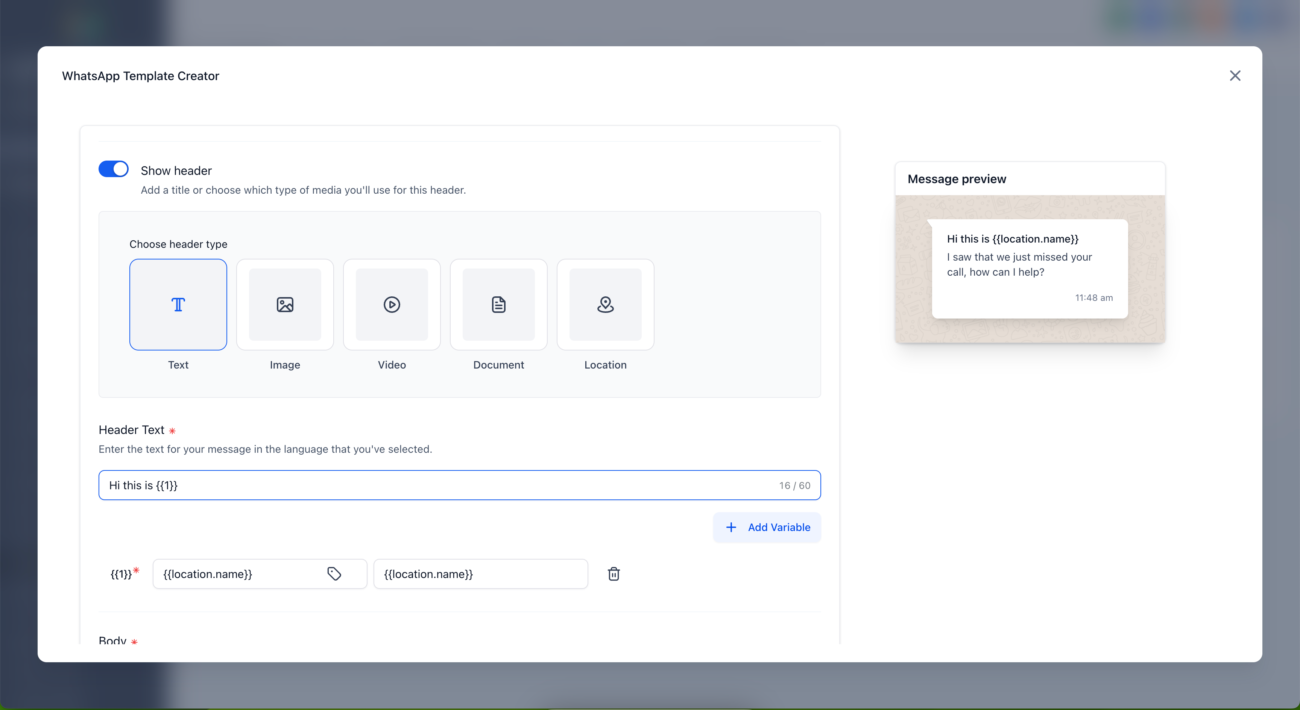Click the 11:48 am timestamp in the preview

click(x=1093, y=298)
